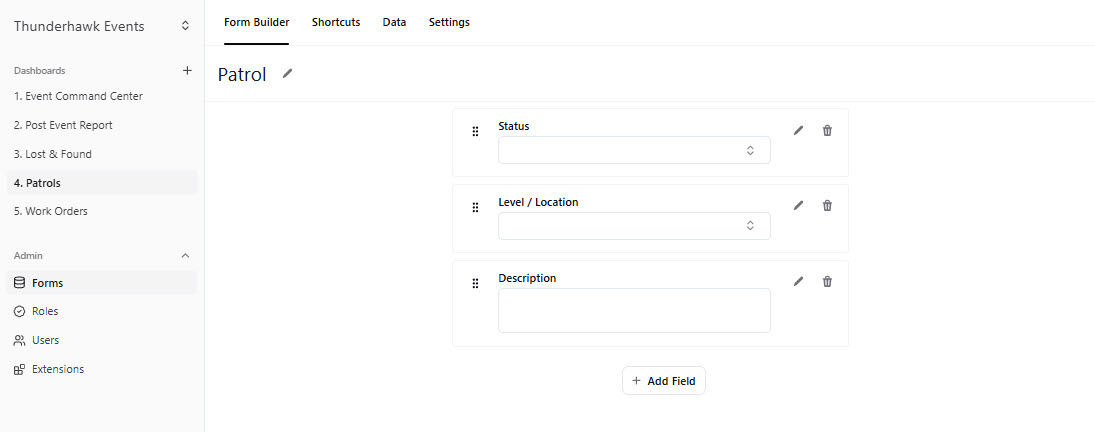Open the Thunderhawk Events workspace switcher
The height and width of the screenshot is (432, 1095).
101,26
